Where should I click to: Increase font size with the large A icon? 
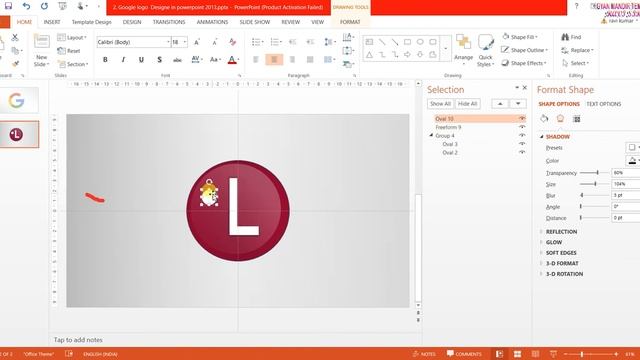197,42
